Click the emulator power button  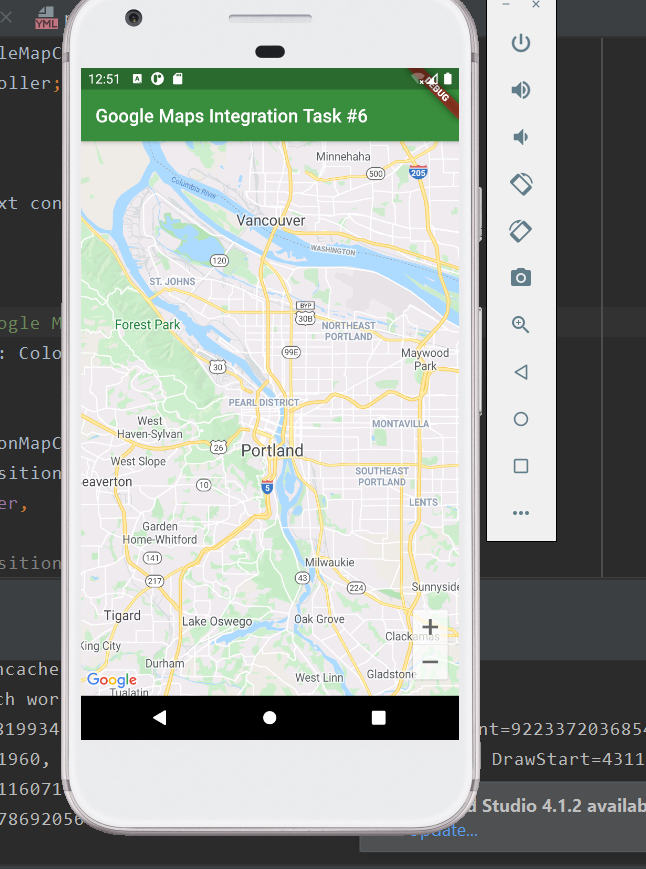(x=521, y=43)
